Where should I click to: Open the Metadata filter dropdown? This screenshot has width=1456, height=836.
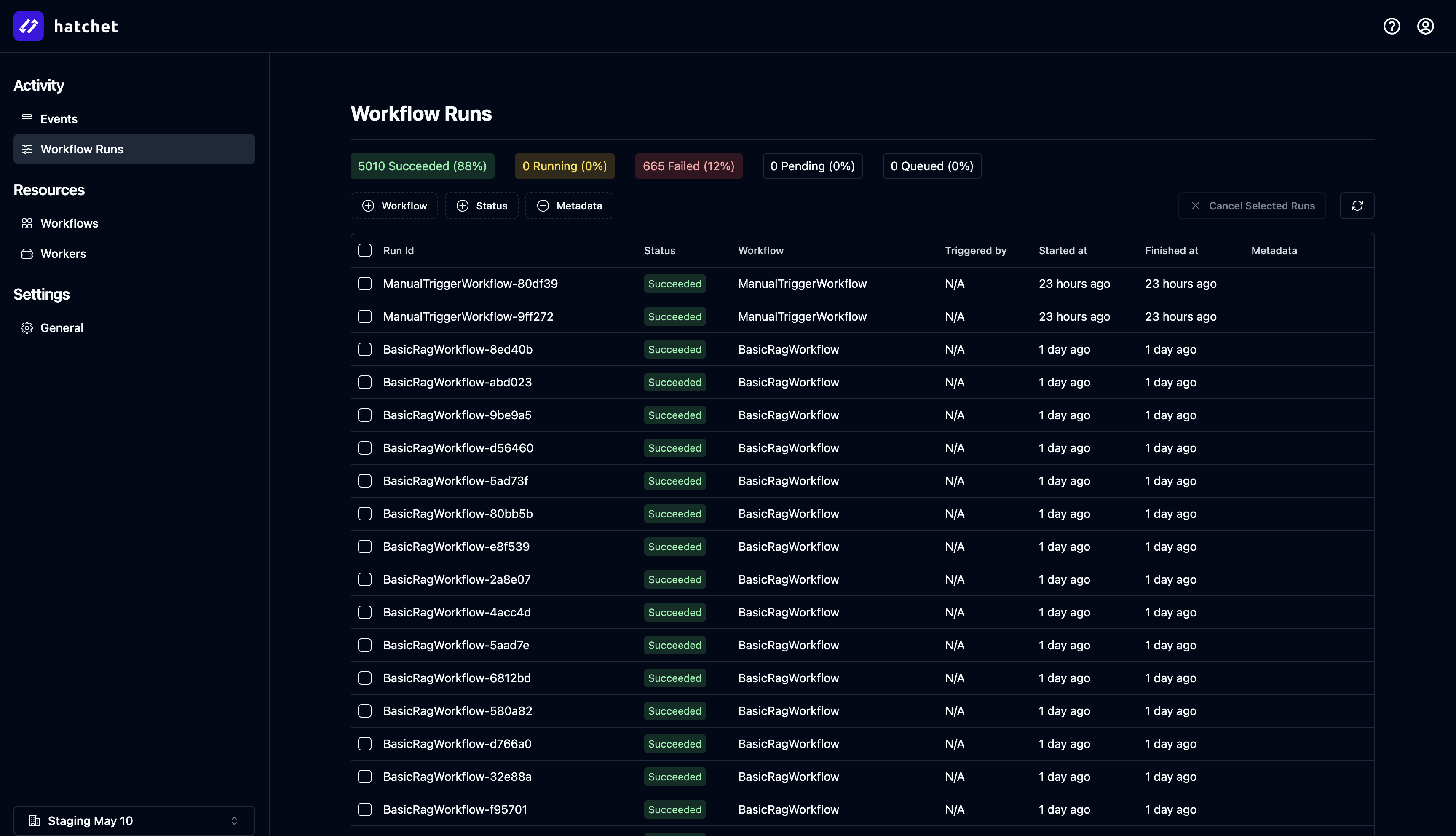tap(569, 205)
